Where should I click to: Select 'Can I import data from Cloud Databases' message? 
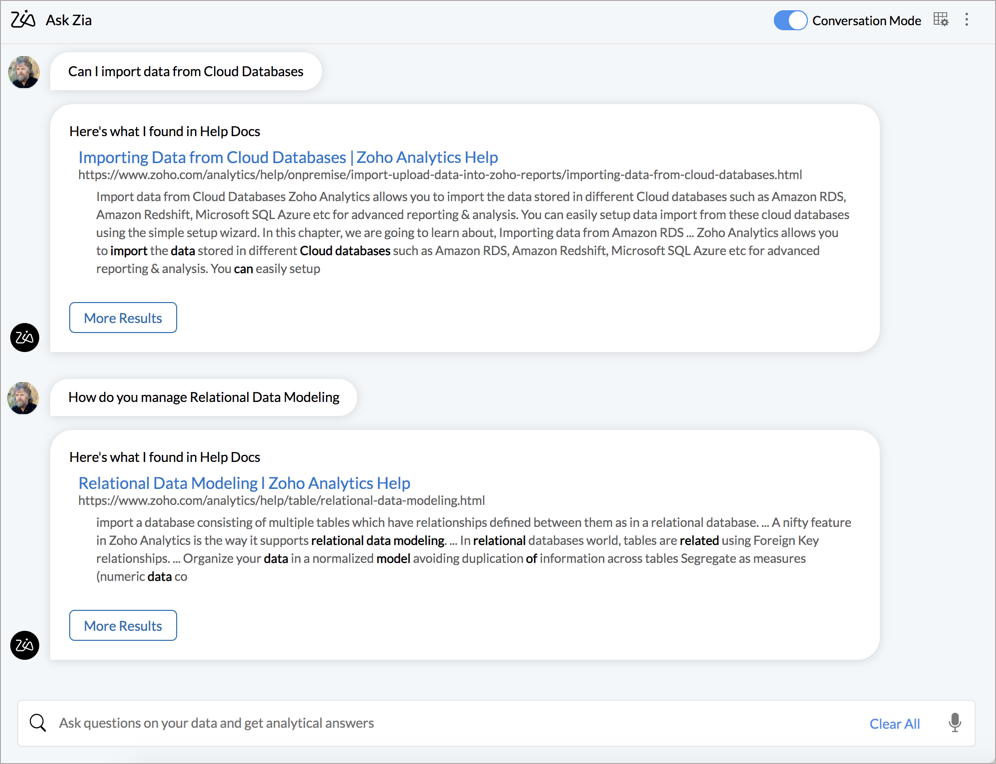[x=185, y=71]
